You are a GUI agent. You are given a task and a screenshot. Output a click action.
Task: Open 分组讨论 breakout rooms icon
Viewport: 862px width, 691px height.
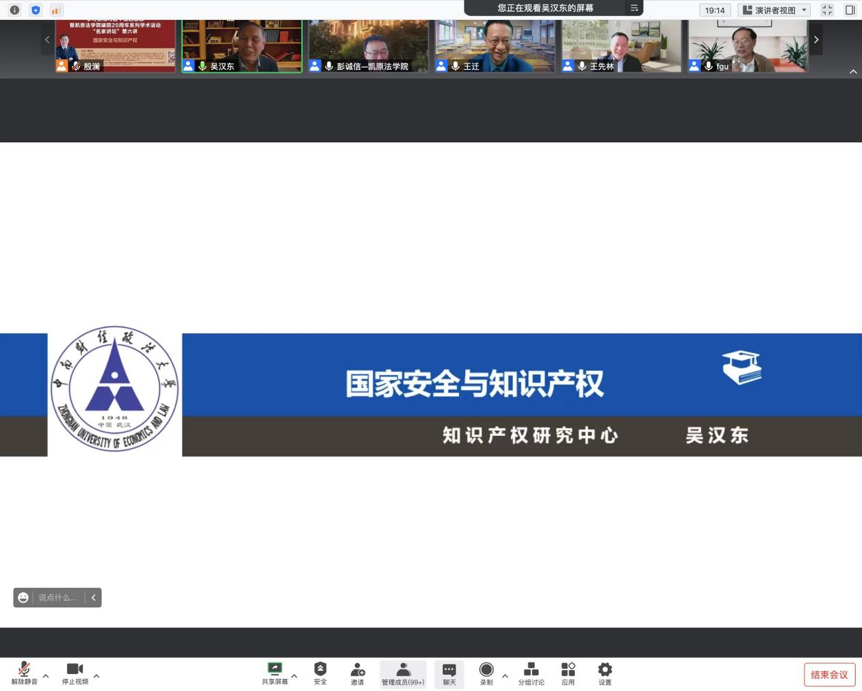point(531,672)
